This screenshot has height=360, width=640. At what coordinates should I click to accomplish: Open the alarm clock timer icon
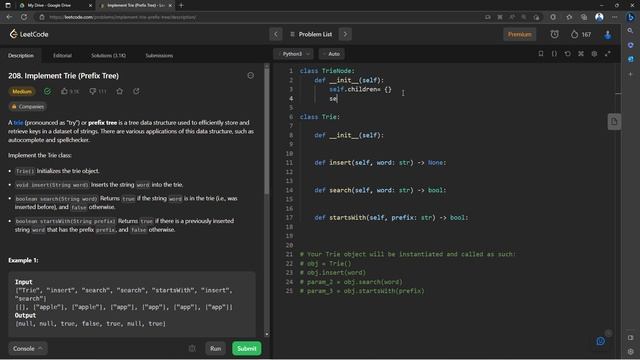tap(554, 34)
